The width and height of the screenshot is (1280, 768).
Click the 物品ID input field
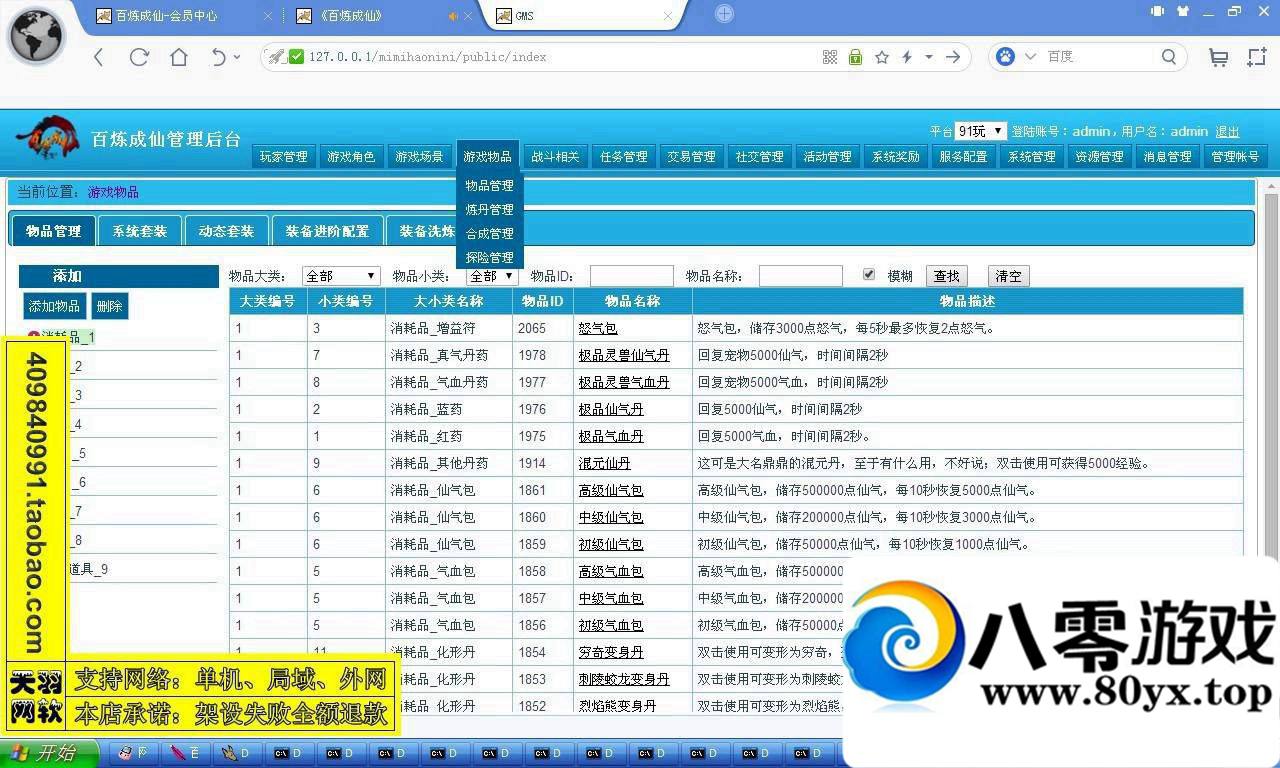click(x=632, y=276)
